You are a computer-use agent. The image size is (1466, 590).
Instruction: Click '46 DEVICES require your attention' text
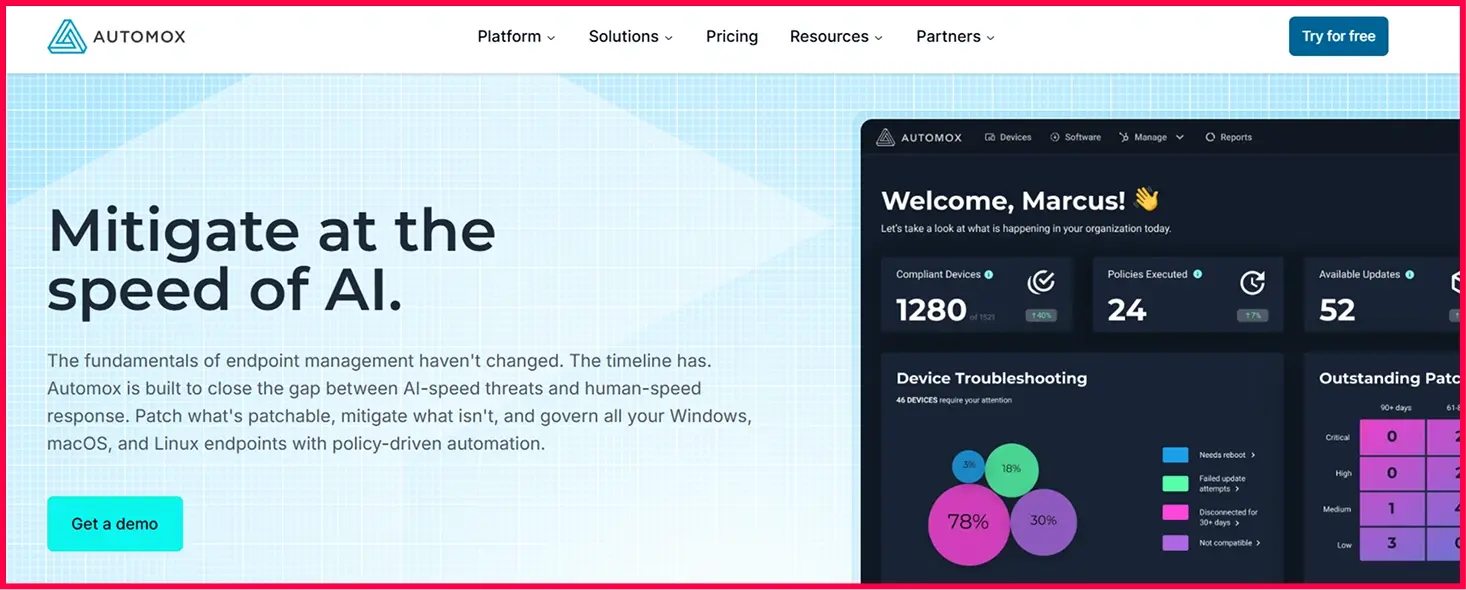pos(954,400)
